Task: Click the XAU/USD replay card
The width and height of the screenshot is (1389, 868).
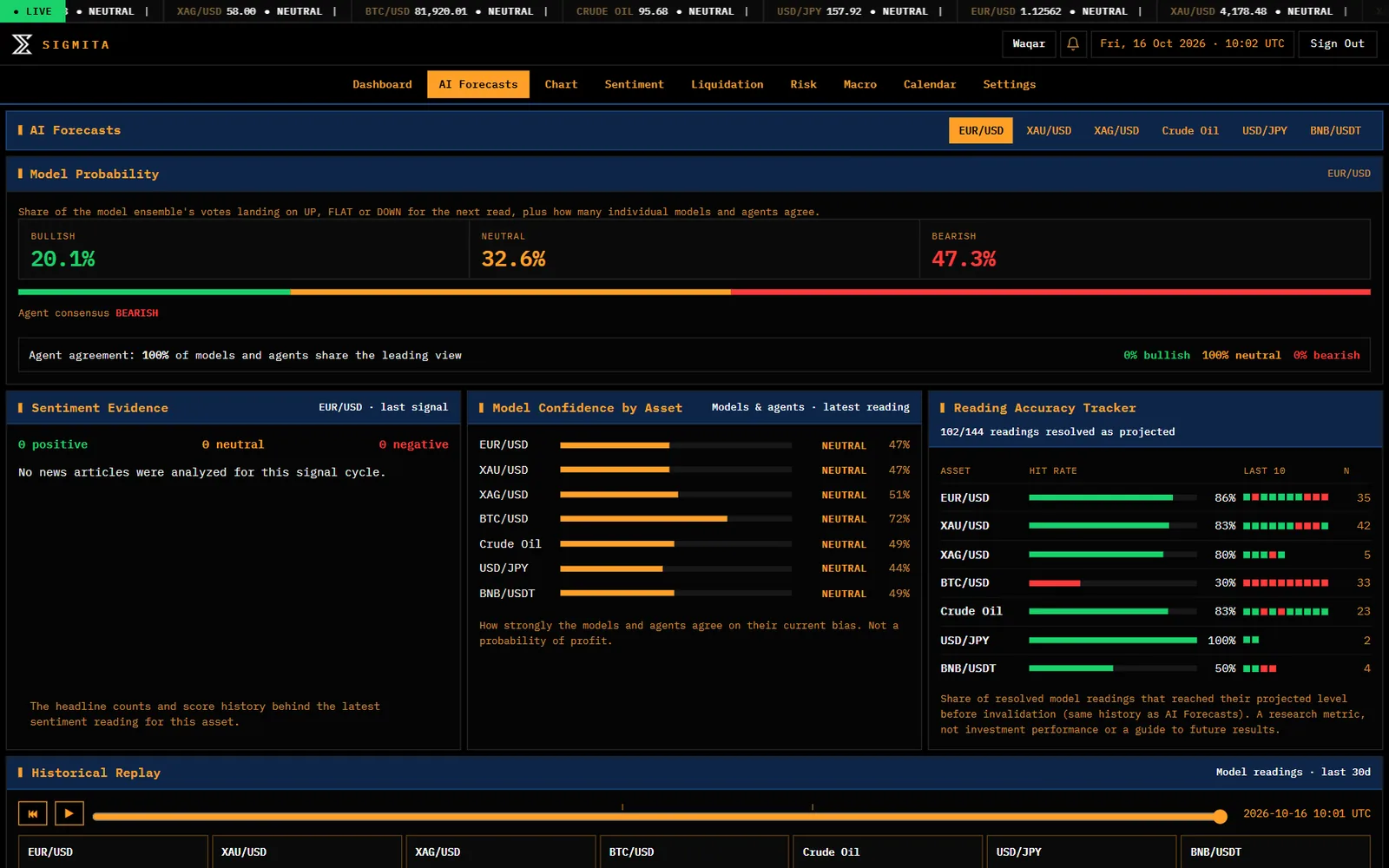Action: (x=307, y=852)
